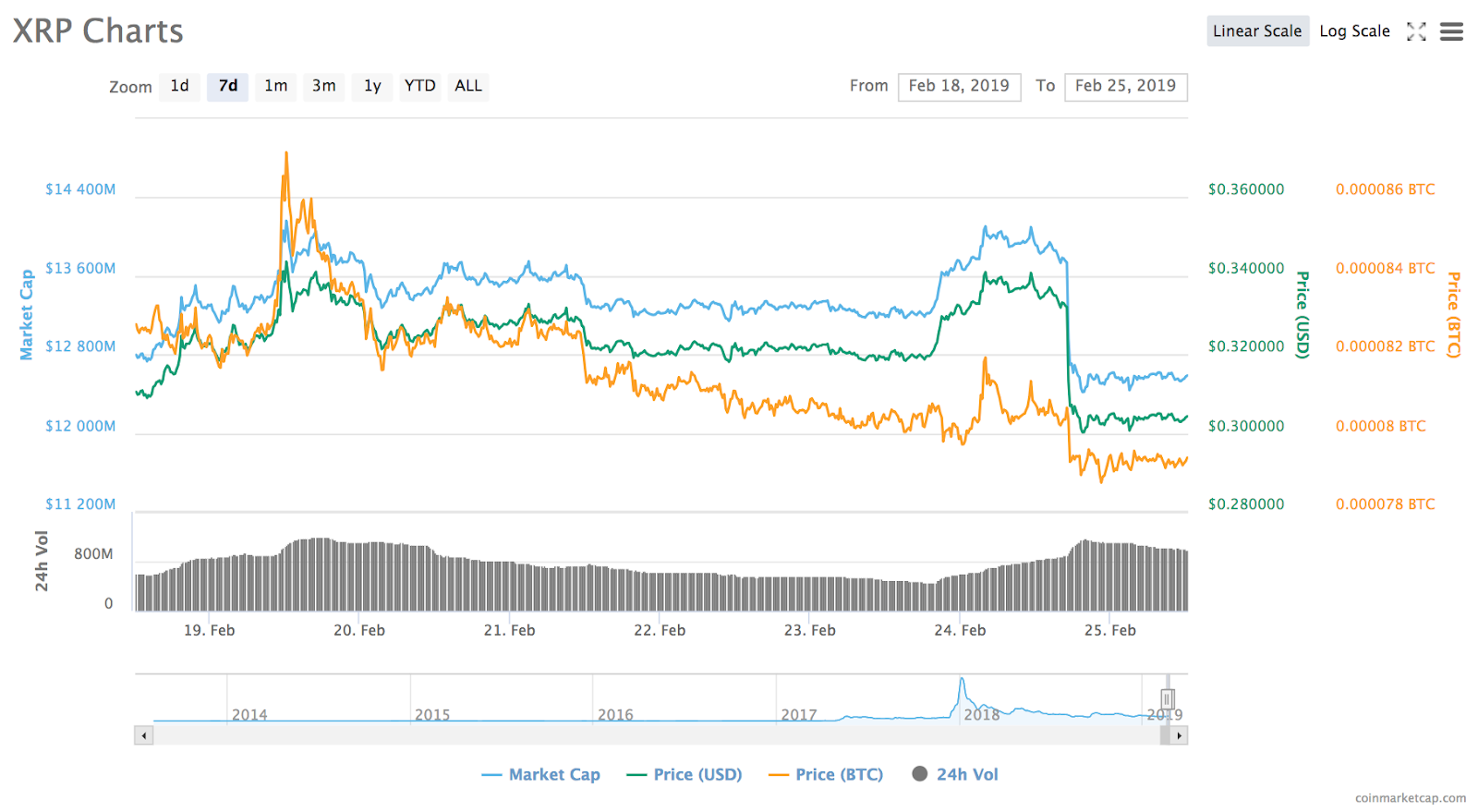Click the 0.000086 BTC axis label
Screen dimensions: 1478x812
coord(1386,189)
